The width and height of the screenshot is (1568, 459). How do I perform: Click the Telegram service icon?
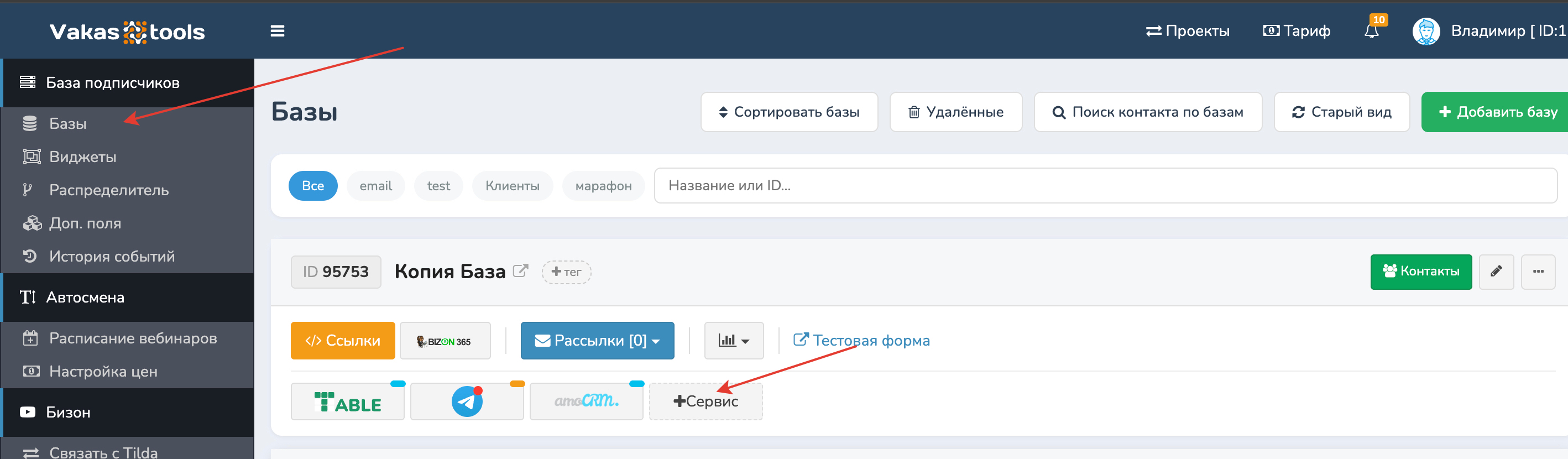(x=466, y=402)
